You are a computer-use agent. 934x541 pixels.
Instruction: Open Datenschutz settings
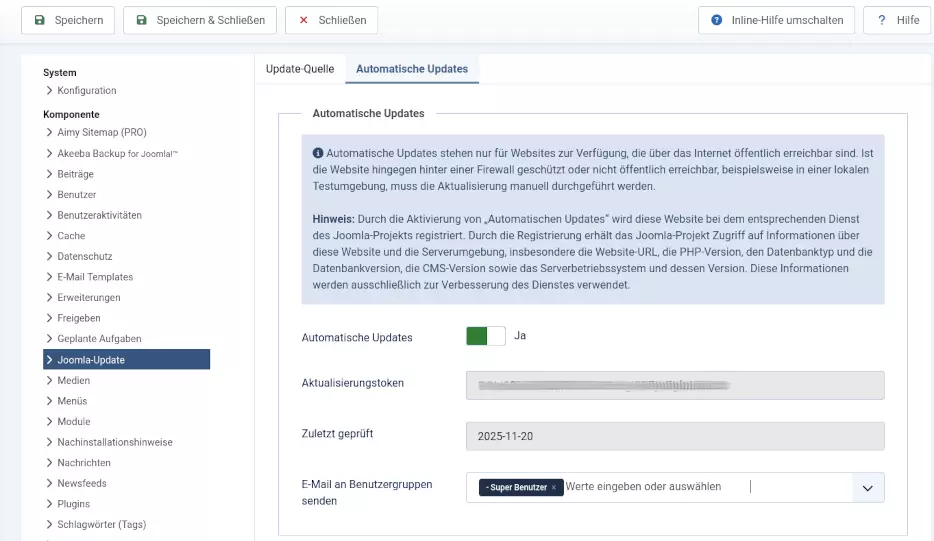[x=85, y=256]
